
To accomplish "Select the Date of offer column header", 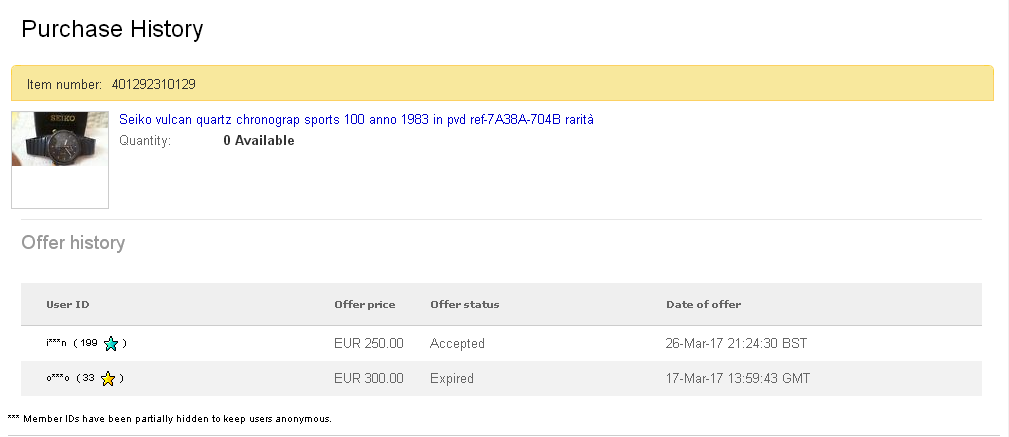I will click(703, 304).
